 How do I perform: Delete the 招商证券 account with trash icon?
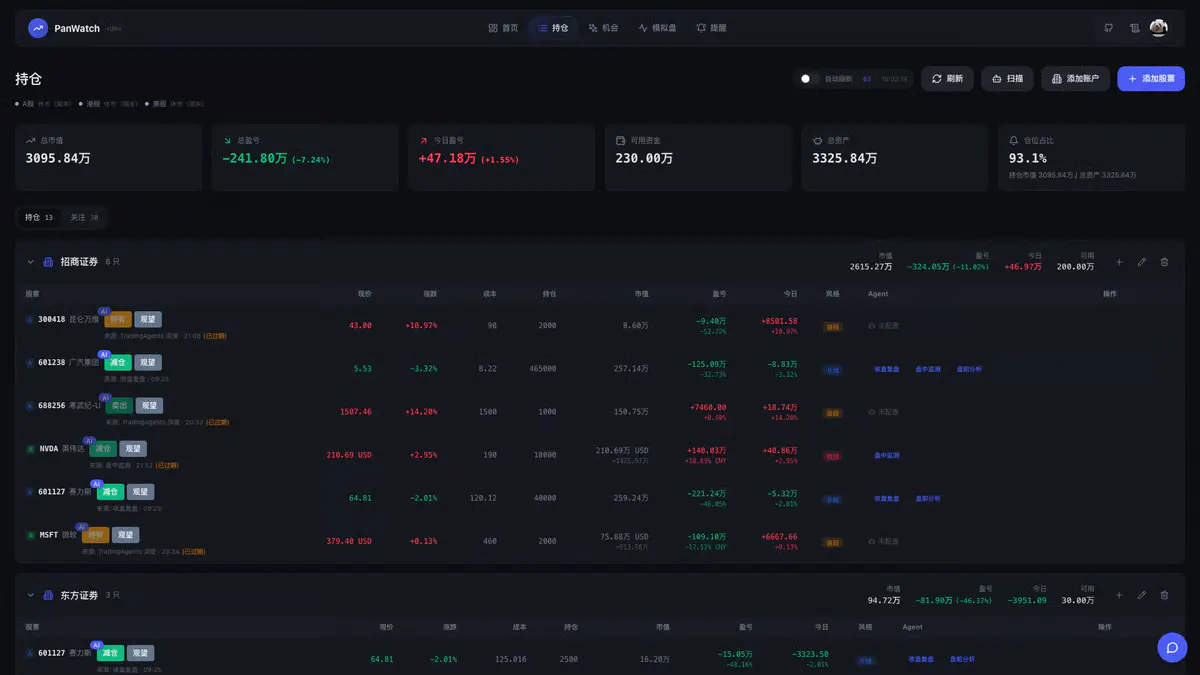(1164, 262)
